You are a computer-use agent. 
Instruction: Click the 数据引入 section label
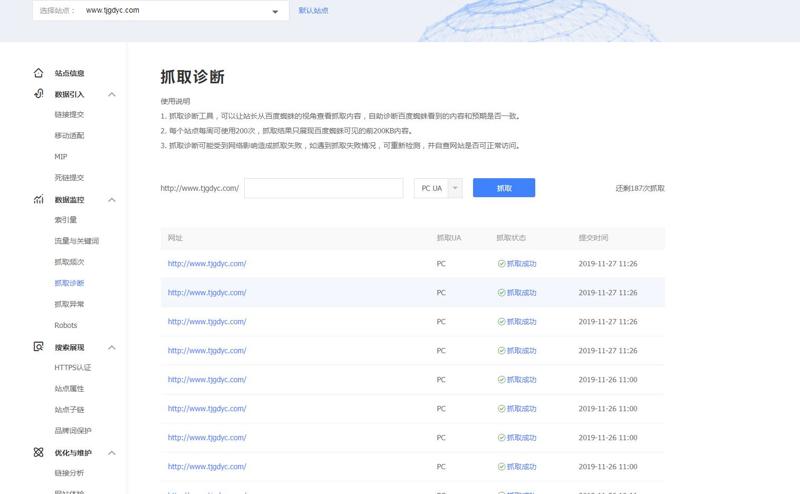coord(69,94)
